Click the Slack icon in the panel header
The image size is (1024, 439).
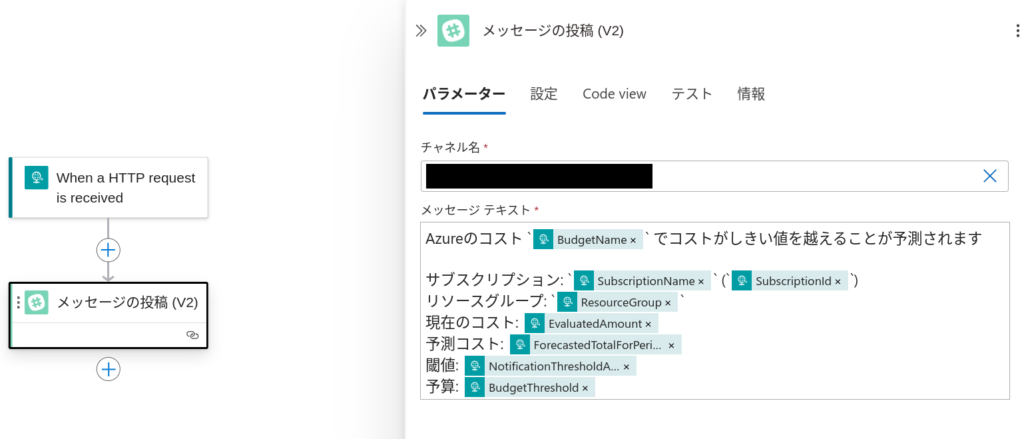pyautogui.click(x=453, y=31)
